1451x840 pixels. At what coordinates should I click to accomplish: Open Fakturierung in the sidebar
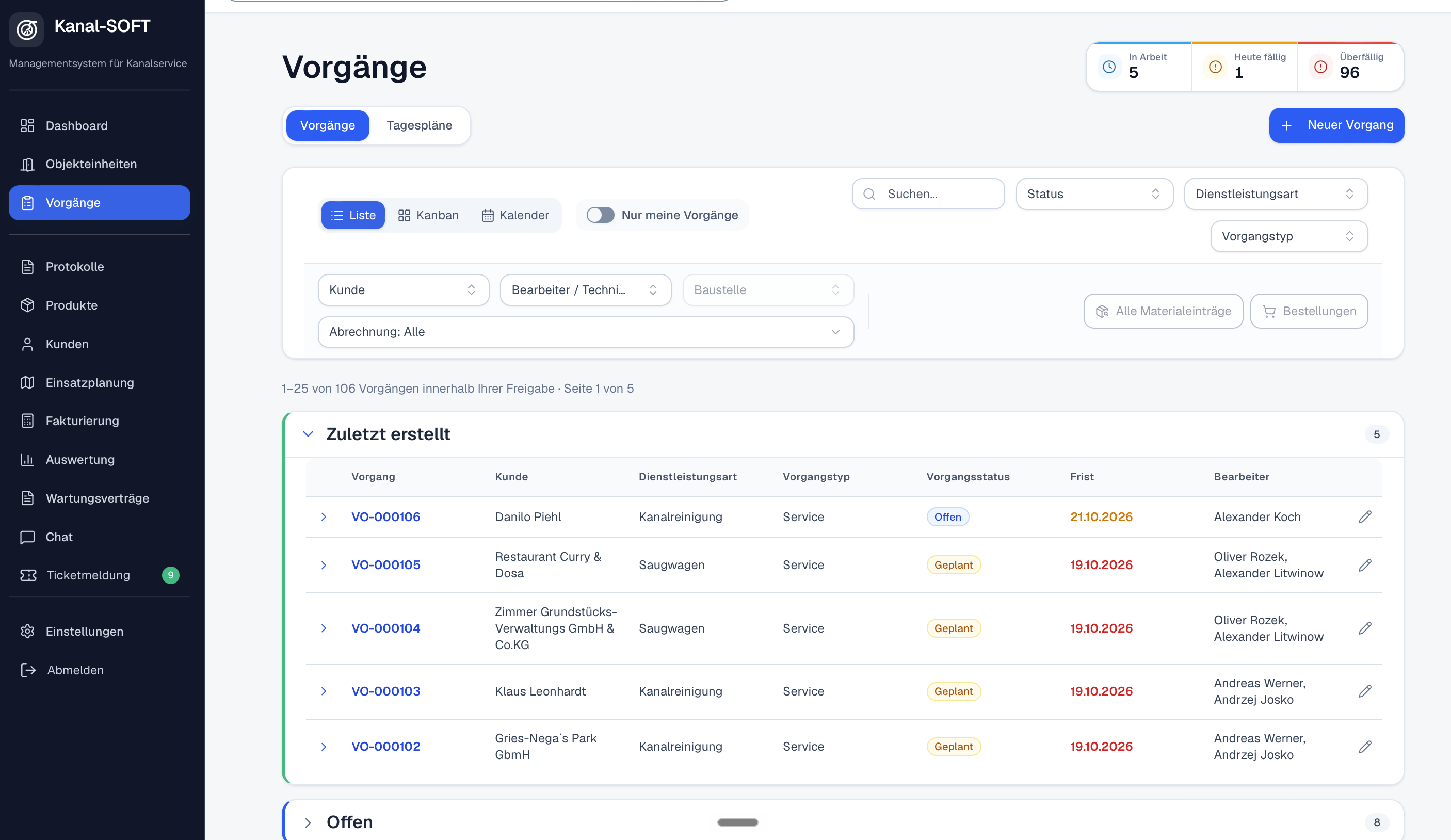pos(99,421)
